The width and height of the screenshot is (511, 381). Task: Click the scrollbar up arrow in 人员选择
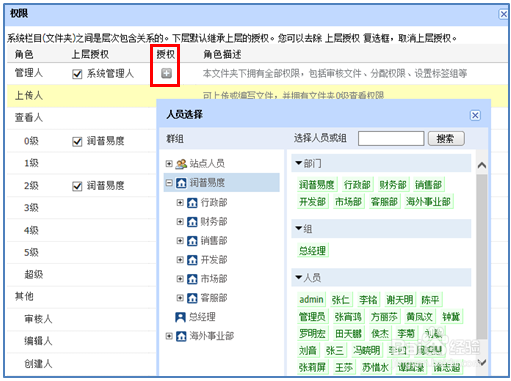[482, 165]
